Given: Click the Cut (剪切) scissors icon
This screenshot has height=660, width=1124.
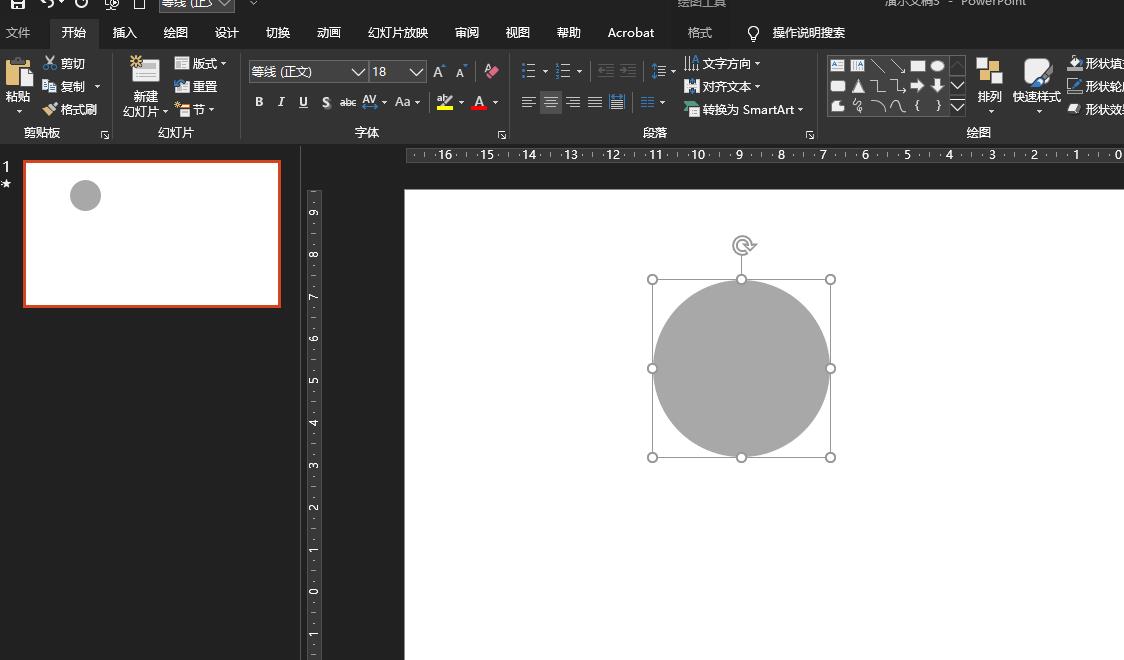Looking at the screenshot, I should pos(50,63).
